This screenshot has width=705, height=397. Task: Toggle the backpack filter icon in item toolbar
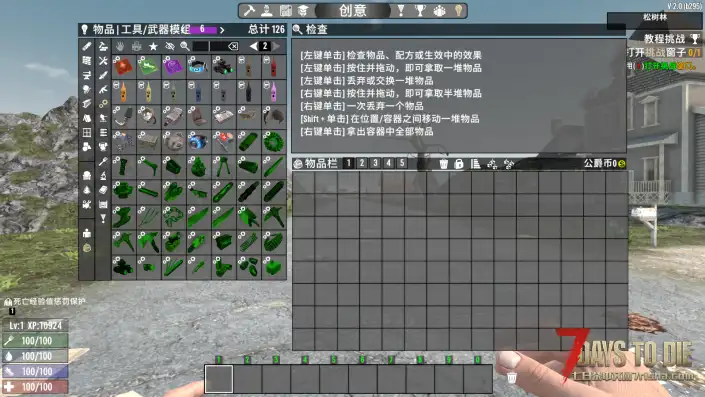(x=136, y=46)
